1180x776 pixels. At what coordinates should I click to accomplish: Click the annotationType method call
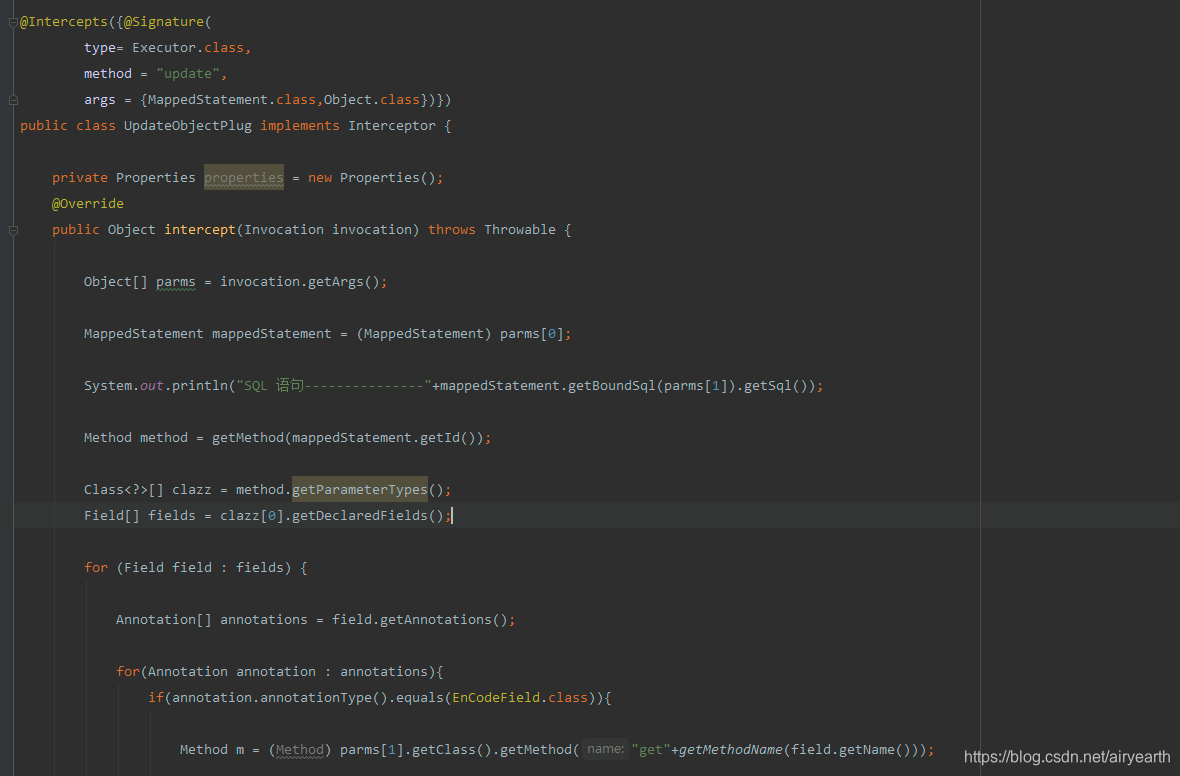pos(316,698)
